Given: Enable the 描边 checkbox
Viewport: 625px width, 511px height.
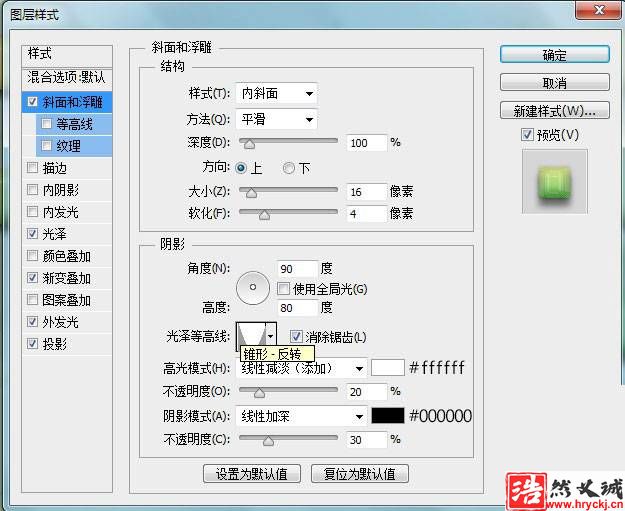Looking at the screenshot, I should (32, 167).
